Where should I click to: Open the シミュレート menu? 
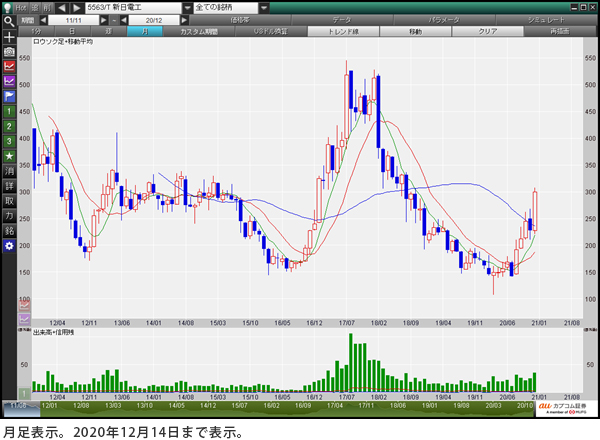click(x=546, y=20)
